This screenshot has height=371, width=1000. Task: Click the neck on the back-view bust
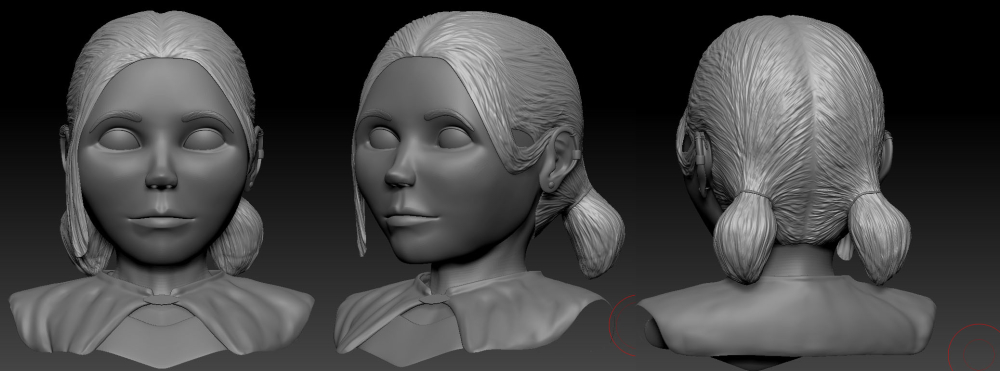pos(797,262)
